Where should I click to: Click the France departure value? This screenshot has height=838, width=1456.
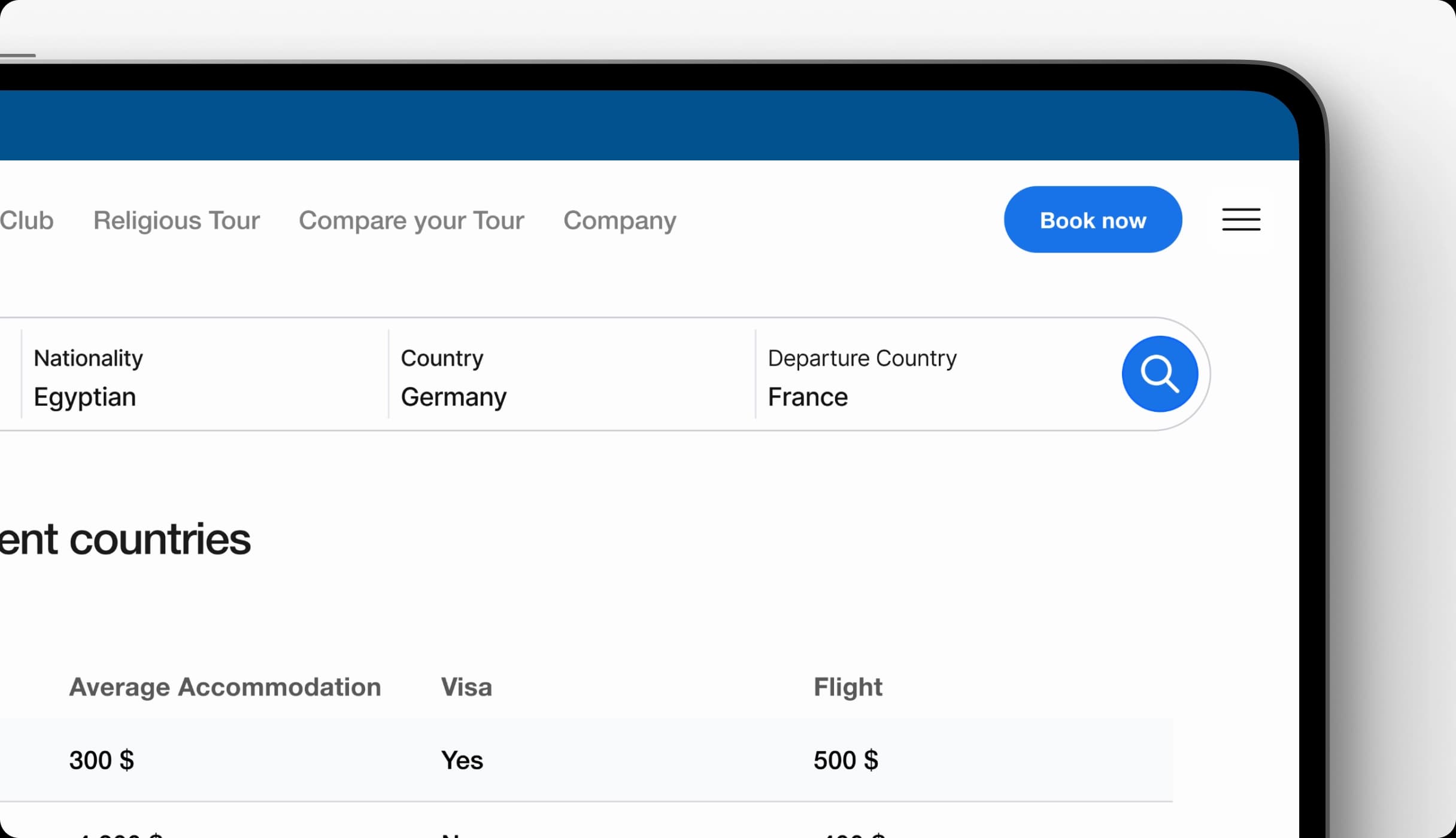coord(808,396)
